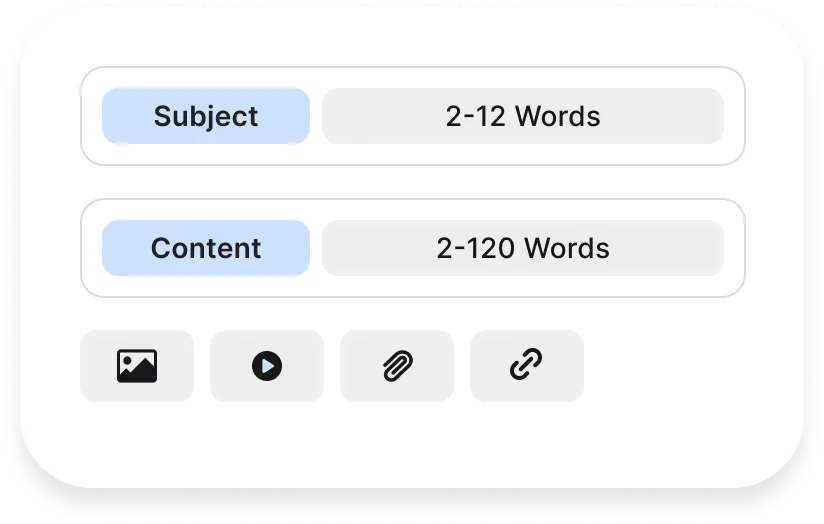Select the 2-12 Words field
Screen dimensions: 824x524
[523, 116]
